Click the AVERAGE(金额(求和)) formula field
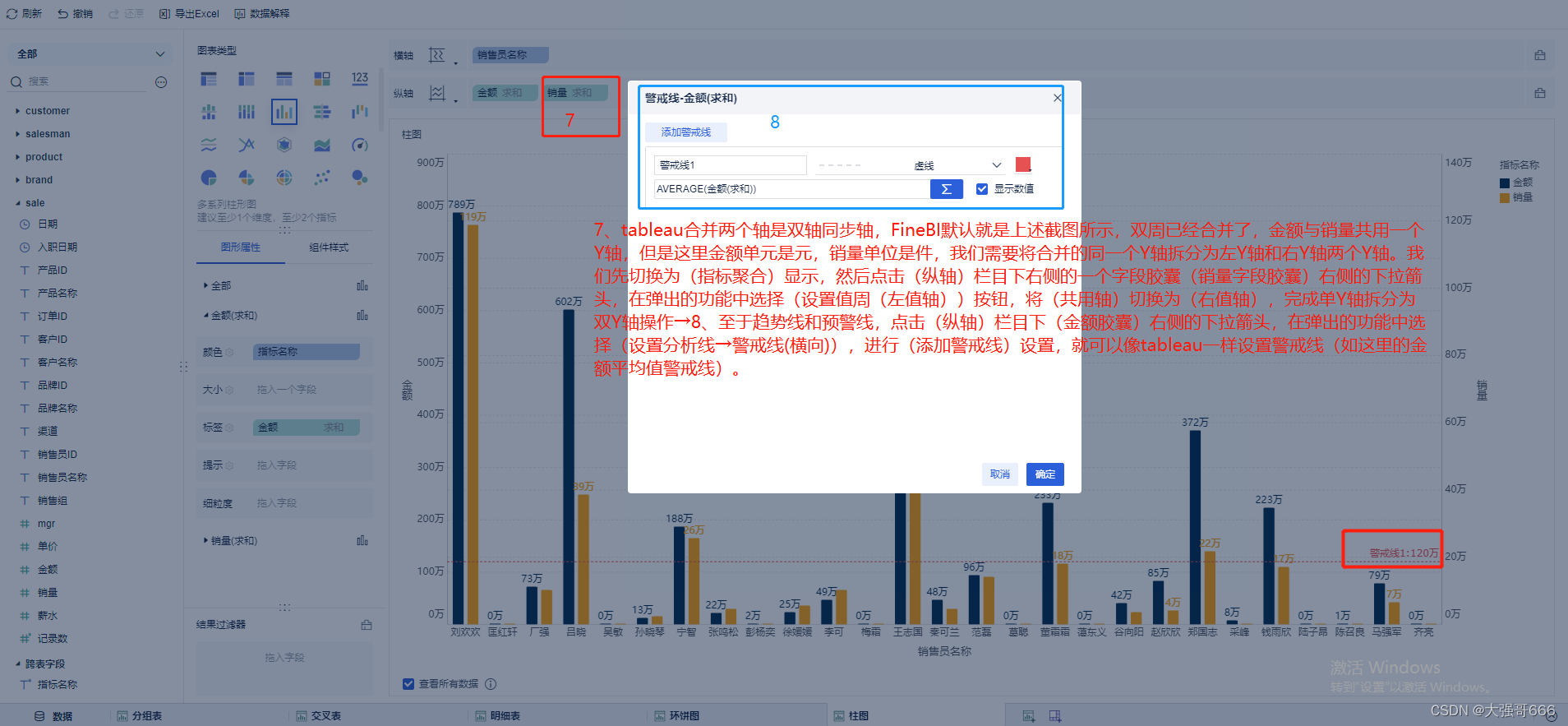The width and height of the screenshot is (1568, 726). [791, 189]
